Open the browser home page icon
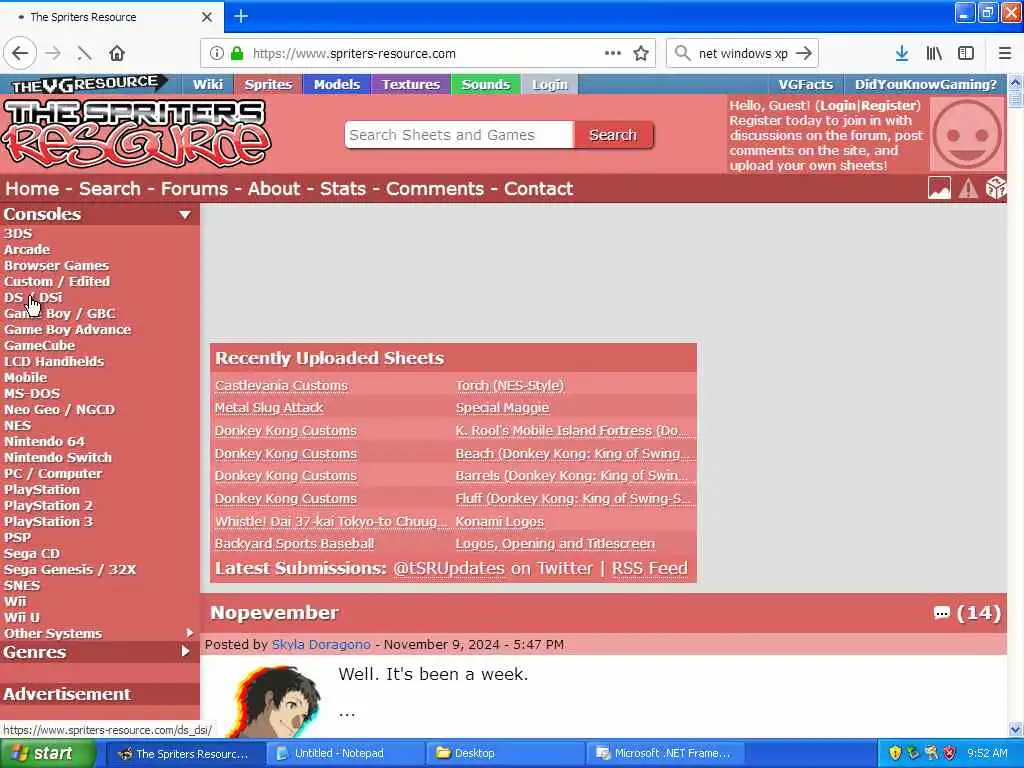Image resolution: width=1024 pixels, height=768 pixels. pos(117,54)
